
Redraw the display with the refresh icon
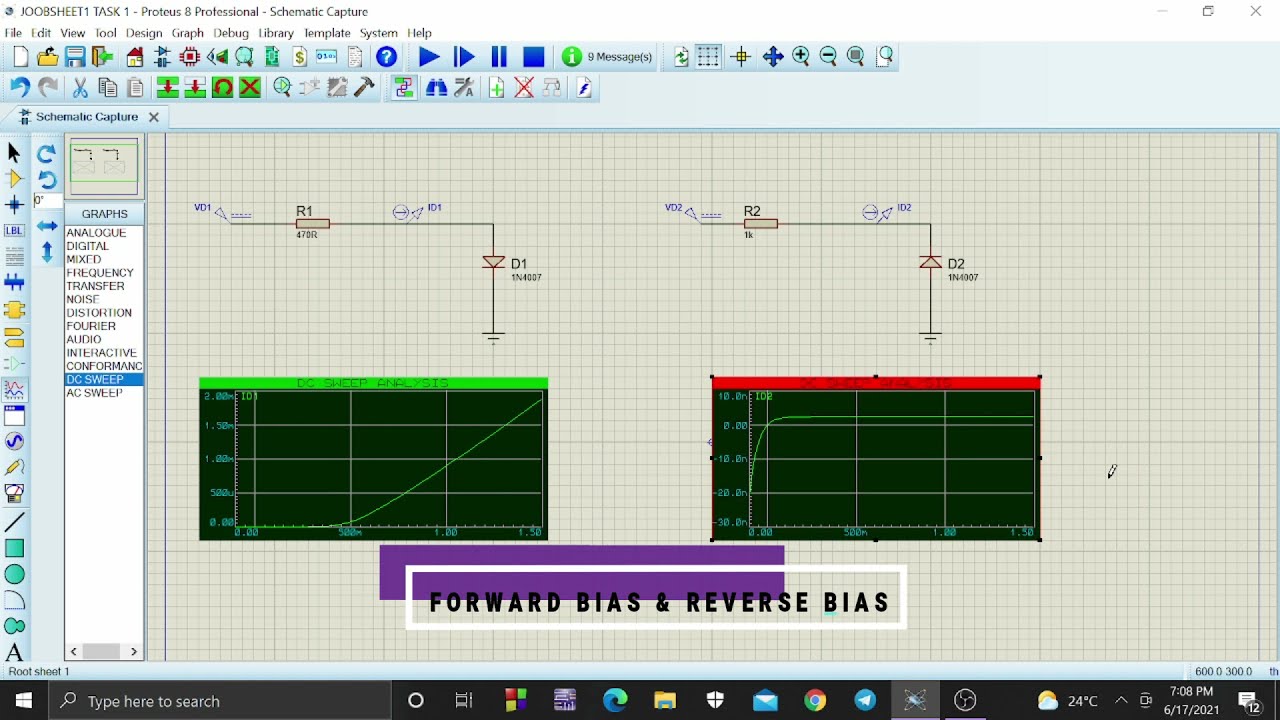pyautogui.click(x=681, y=57)
